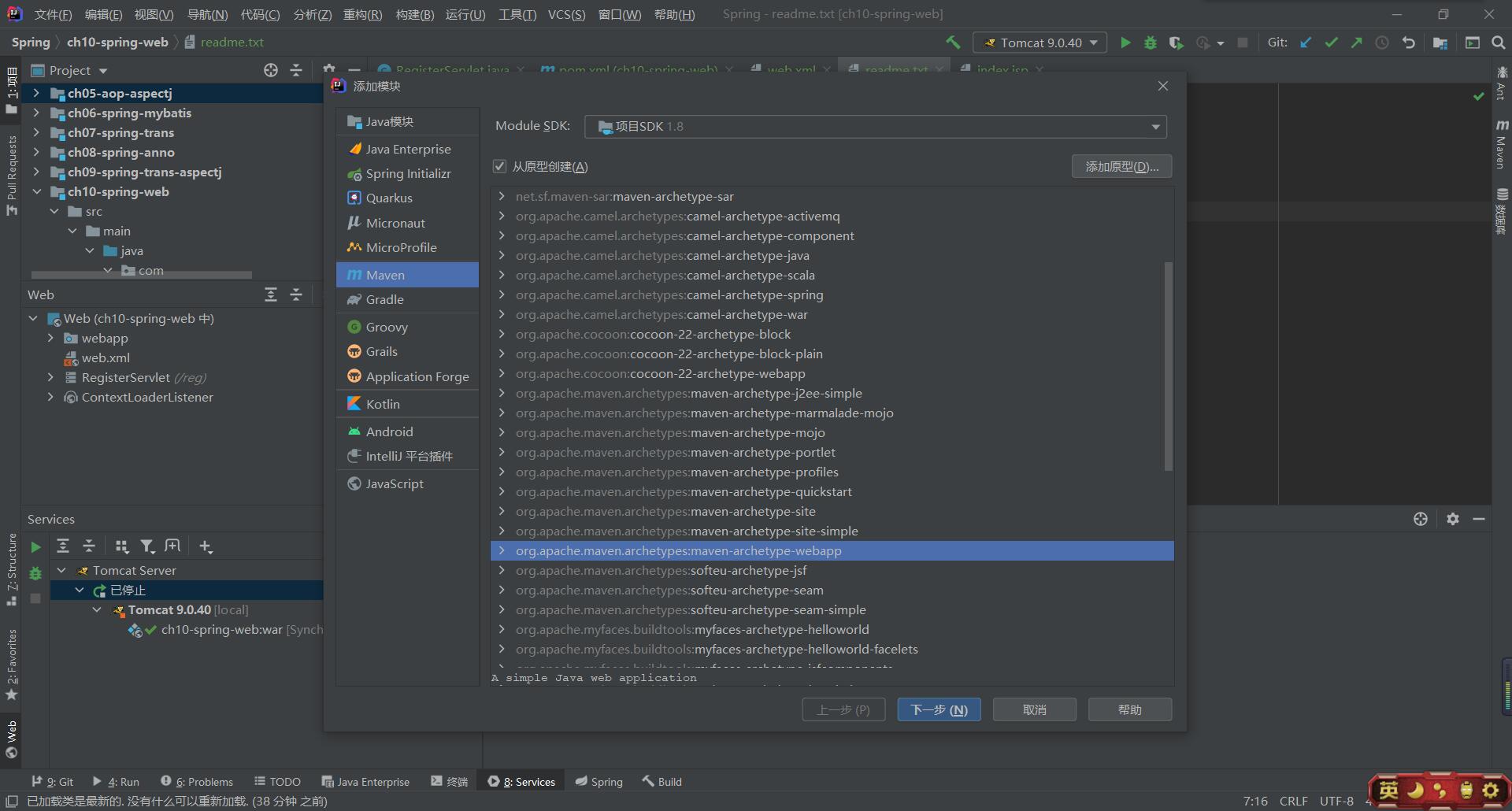Click Services expand all icon
The width and height of the screenshot is (1512, 811).
63,546
